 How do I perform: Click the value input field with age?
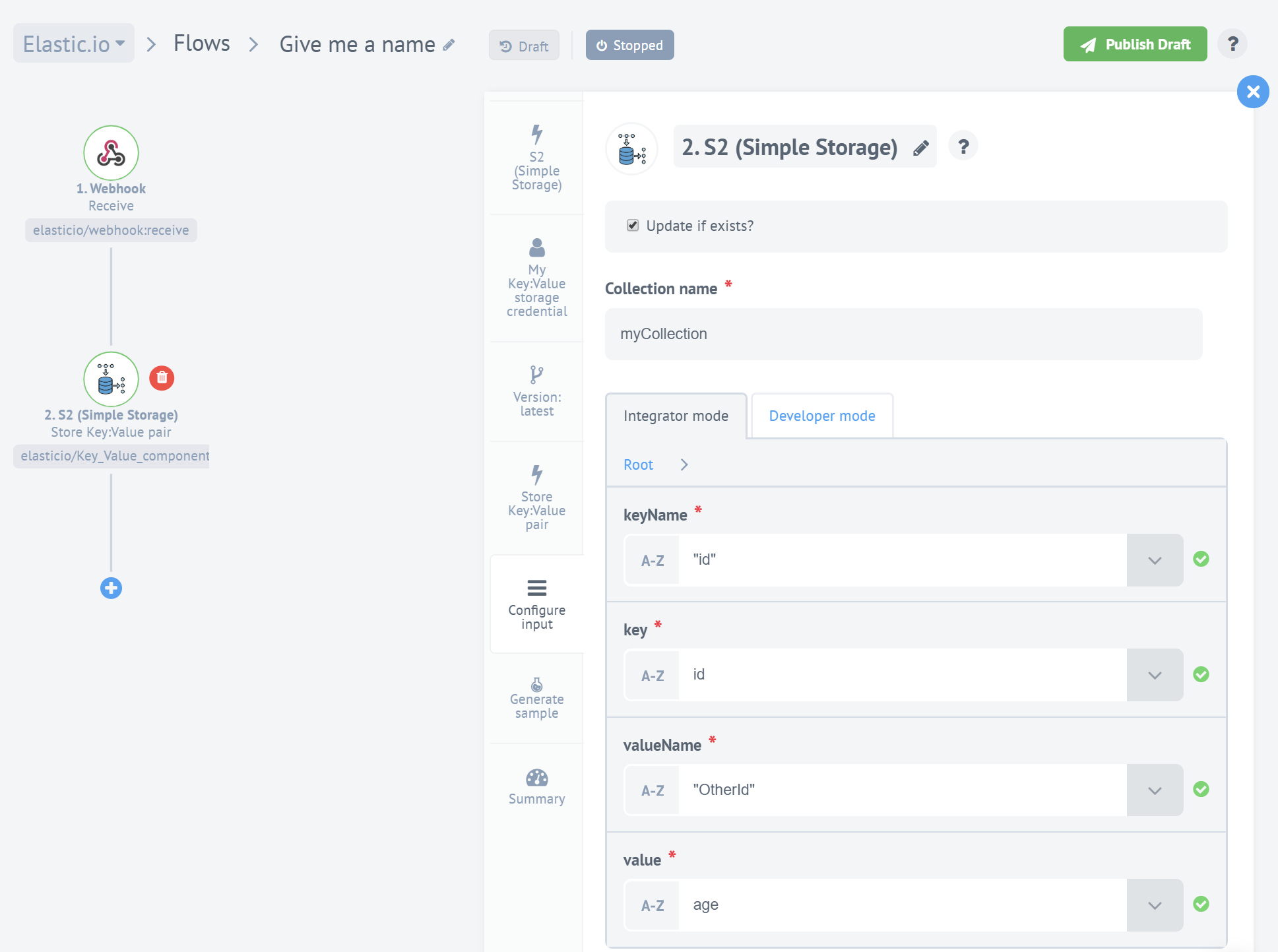(x=902, y=905)
